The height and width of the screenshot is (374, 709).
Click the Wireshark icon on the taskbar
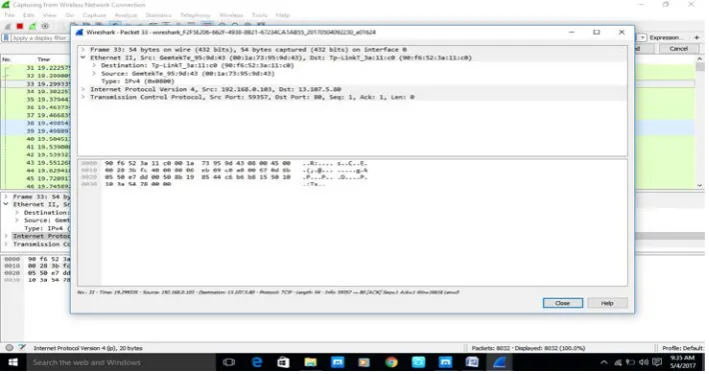click(x=499, y=362)
